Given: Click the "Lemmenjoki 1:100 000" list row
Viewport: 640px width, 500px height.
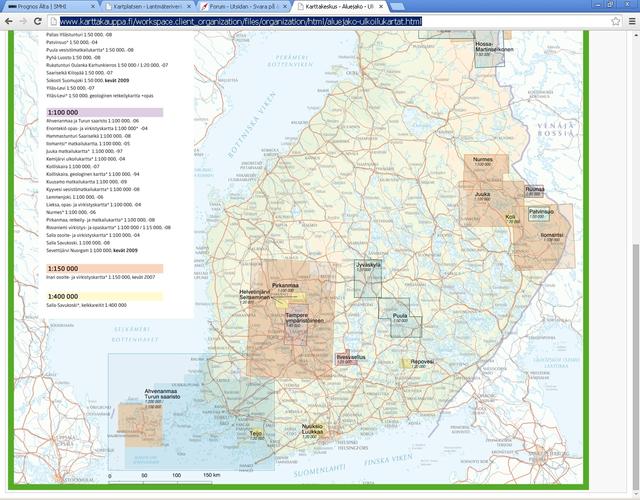Looking at the screenshot, I should click(75, 197).
